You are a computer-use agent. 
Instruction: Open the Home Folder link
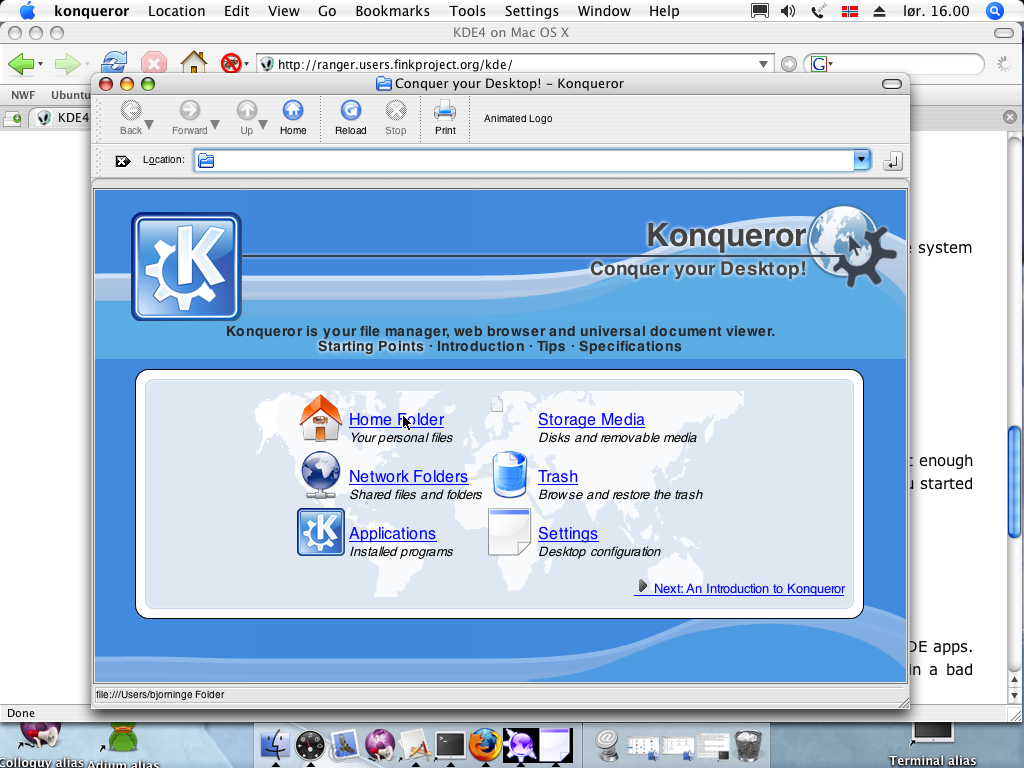click(x=396, y=419)
